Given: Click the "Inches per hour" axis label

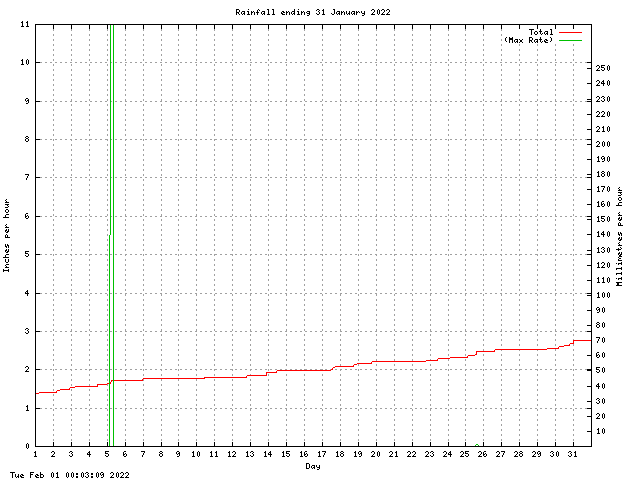Looking at the screenshot, I should click(x=7, y=236).
